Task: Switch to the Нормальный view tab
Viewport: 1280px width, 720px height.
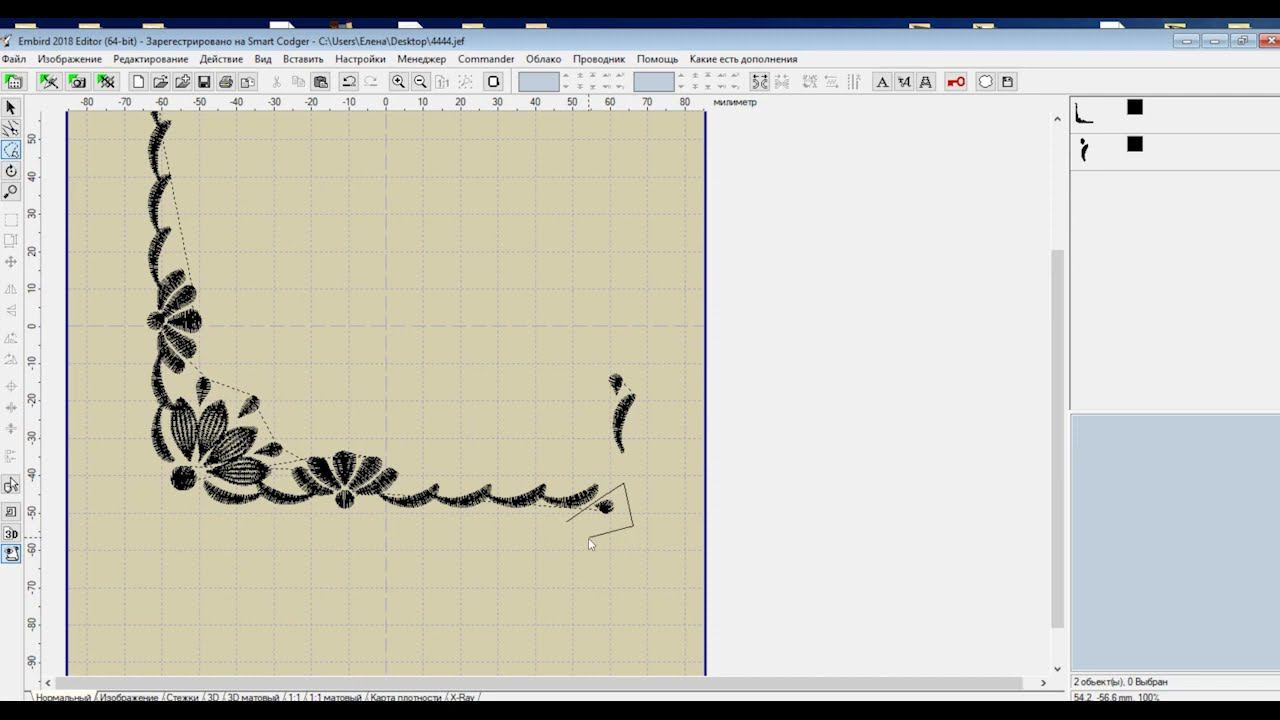Action: click(x=62, y=697)
